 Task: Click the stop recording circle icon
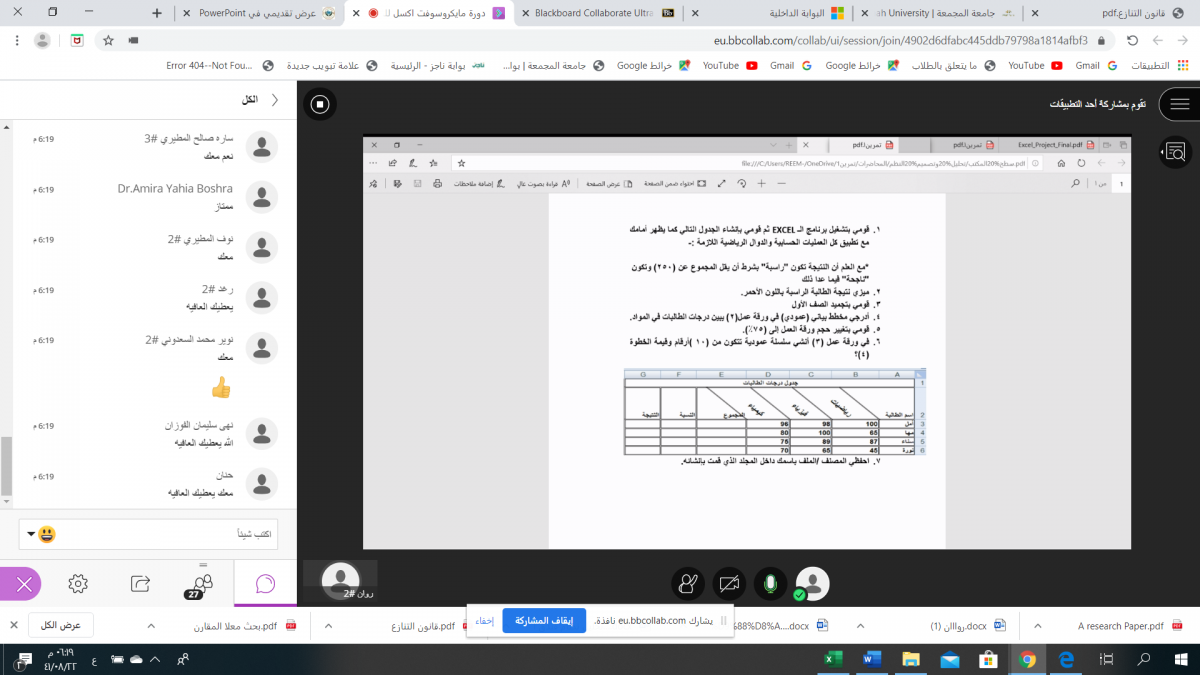pos(319,104)
